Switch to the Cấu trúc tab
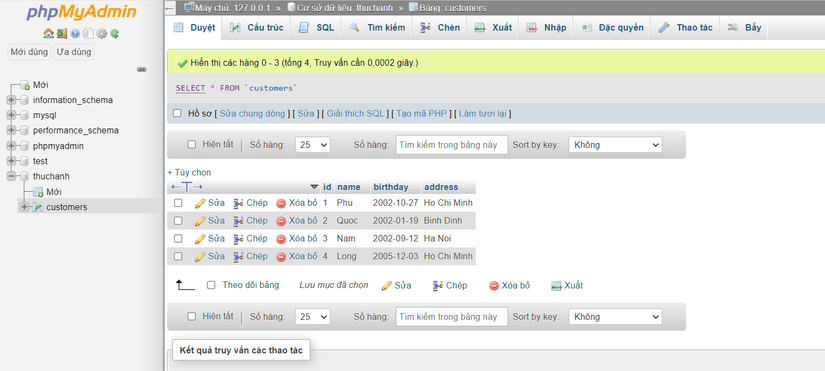Image resolution: width=825 pixels, height=371 pixels. point(258,28)
